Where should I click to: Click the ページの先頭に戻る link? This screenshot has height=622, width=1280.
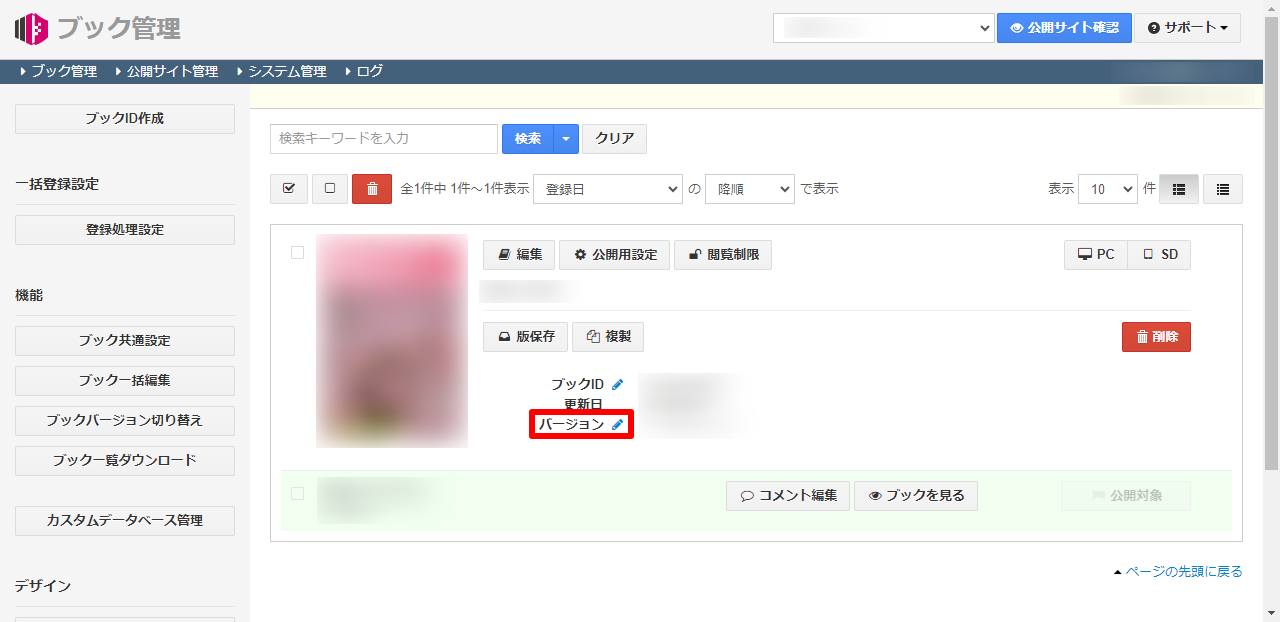[x=1186, y=571]
